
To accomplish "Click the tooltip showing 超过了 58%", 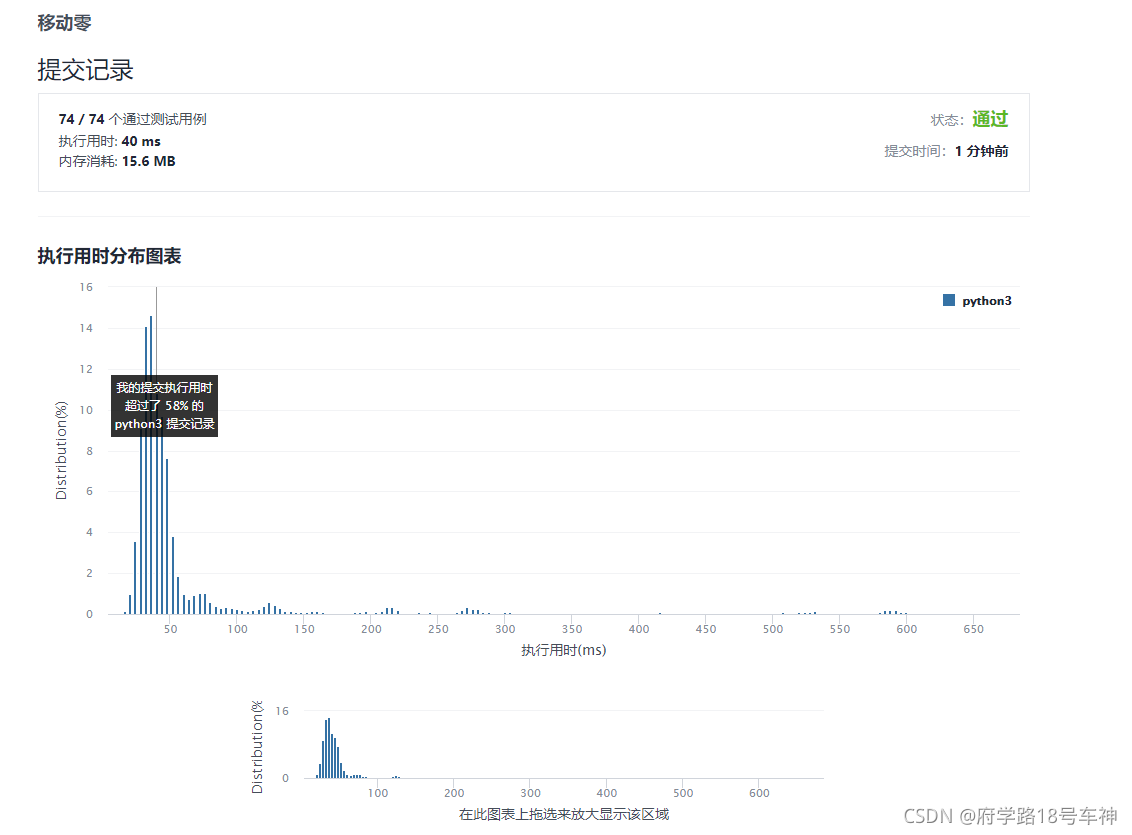I will (x=165, y=406).
